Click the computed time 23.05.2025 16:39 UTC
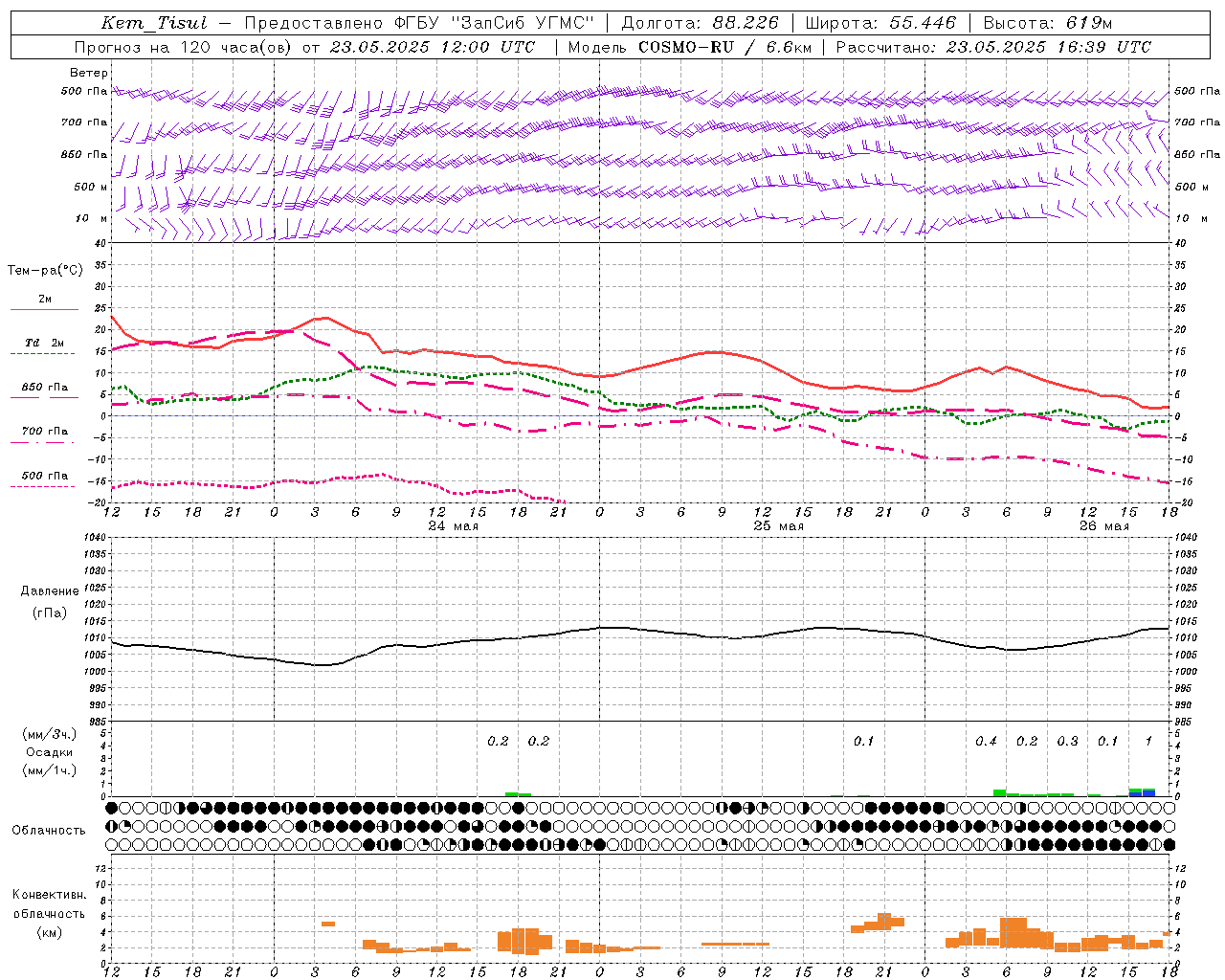 pos(1049,47)
